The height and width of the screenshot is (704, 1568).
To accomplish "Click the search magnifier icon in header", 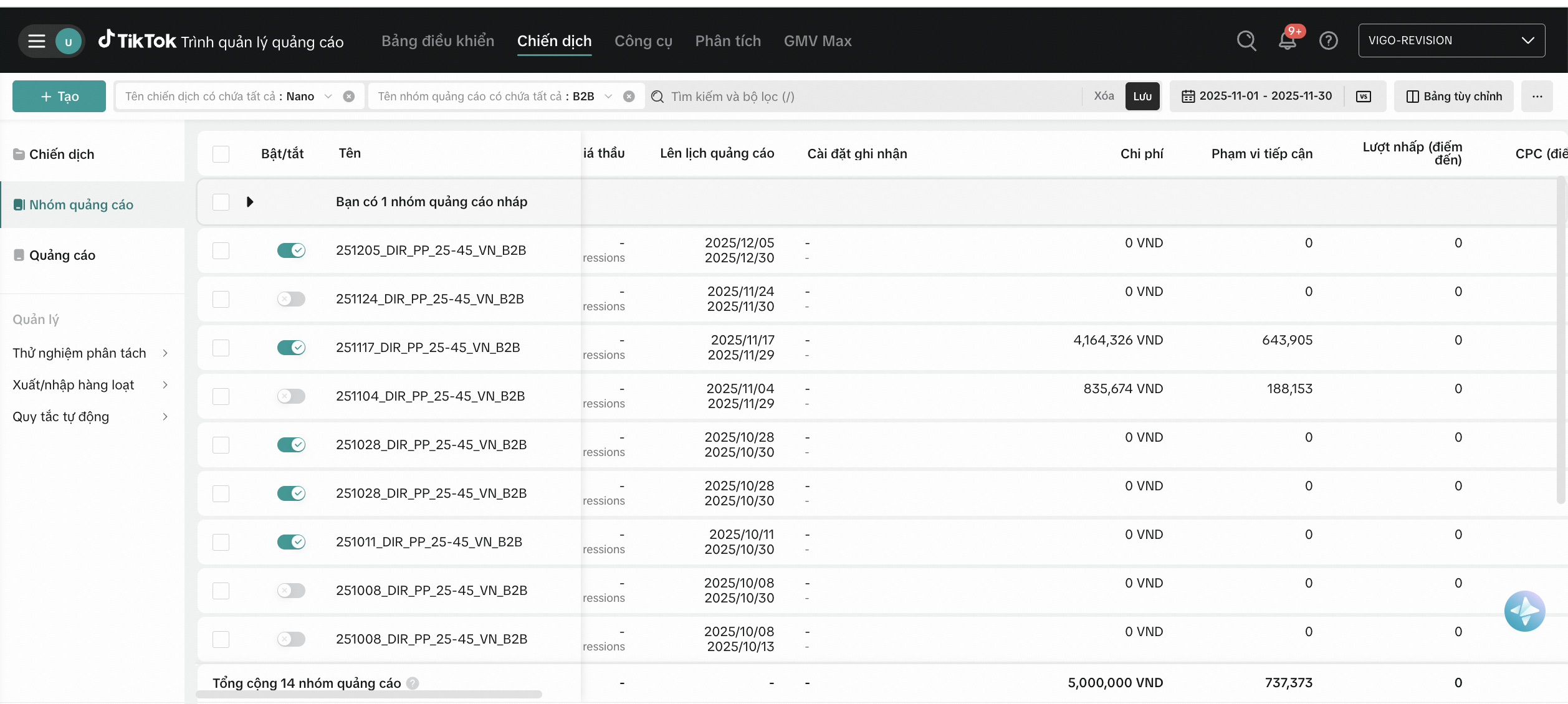I will [x=1246, y=41].
